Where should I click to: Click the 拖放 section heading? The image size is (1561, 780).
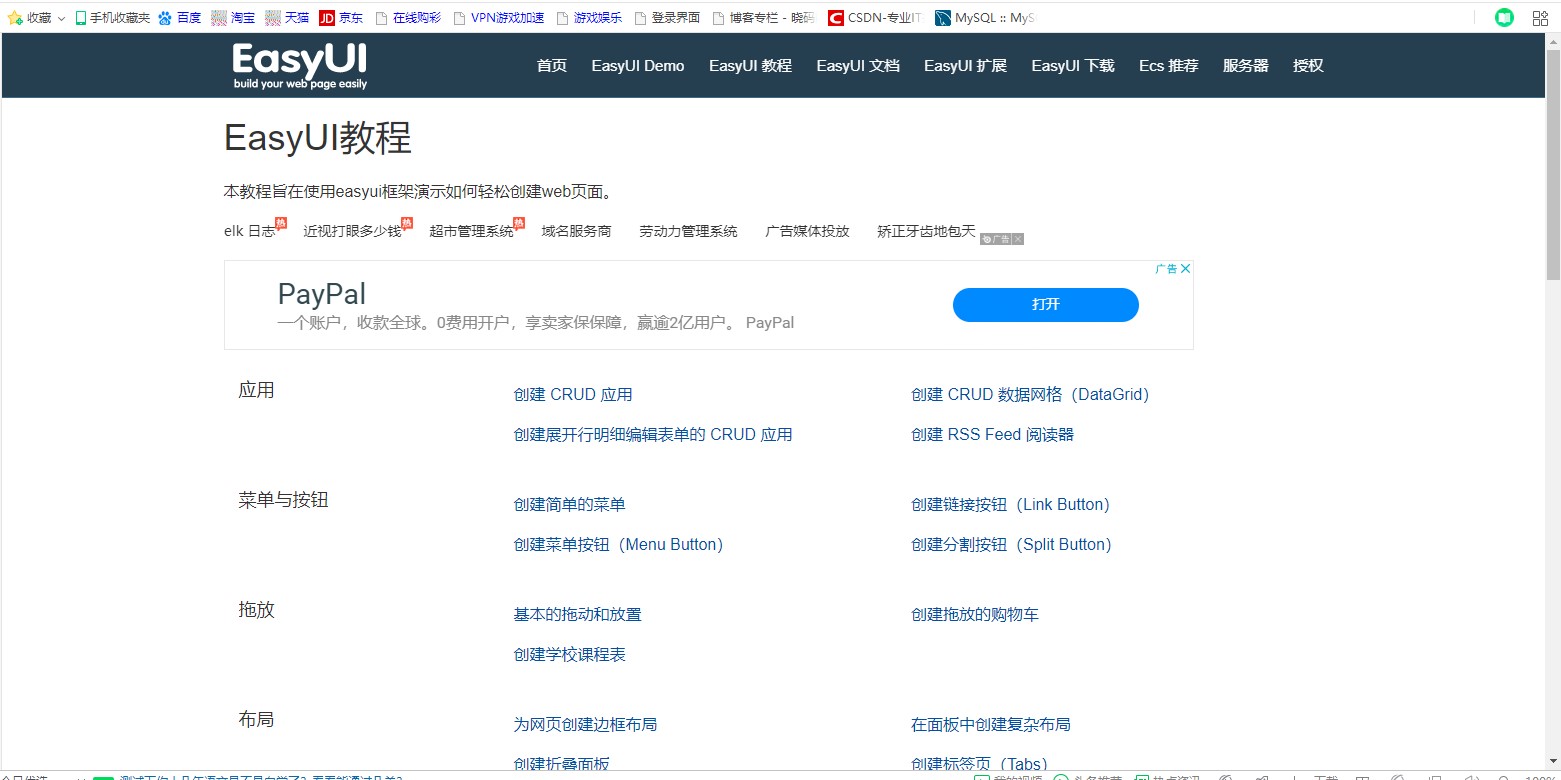click(x=256, y=610)
